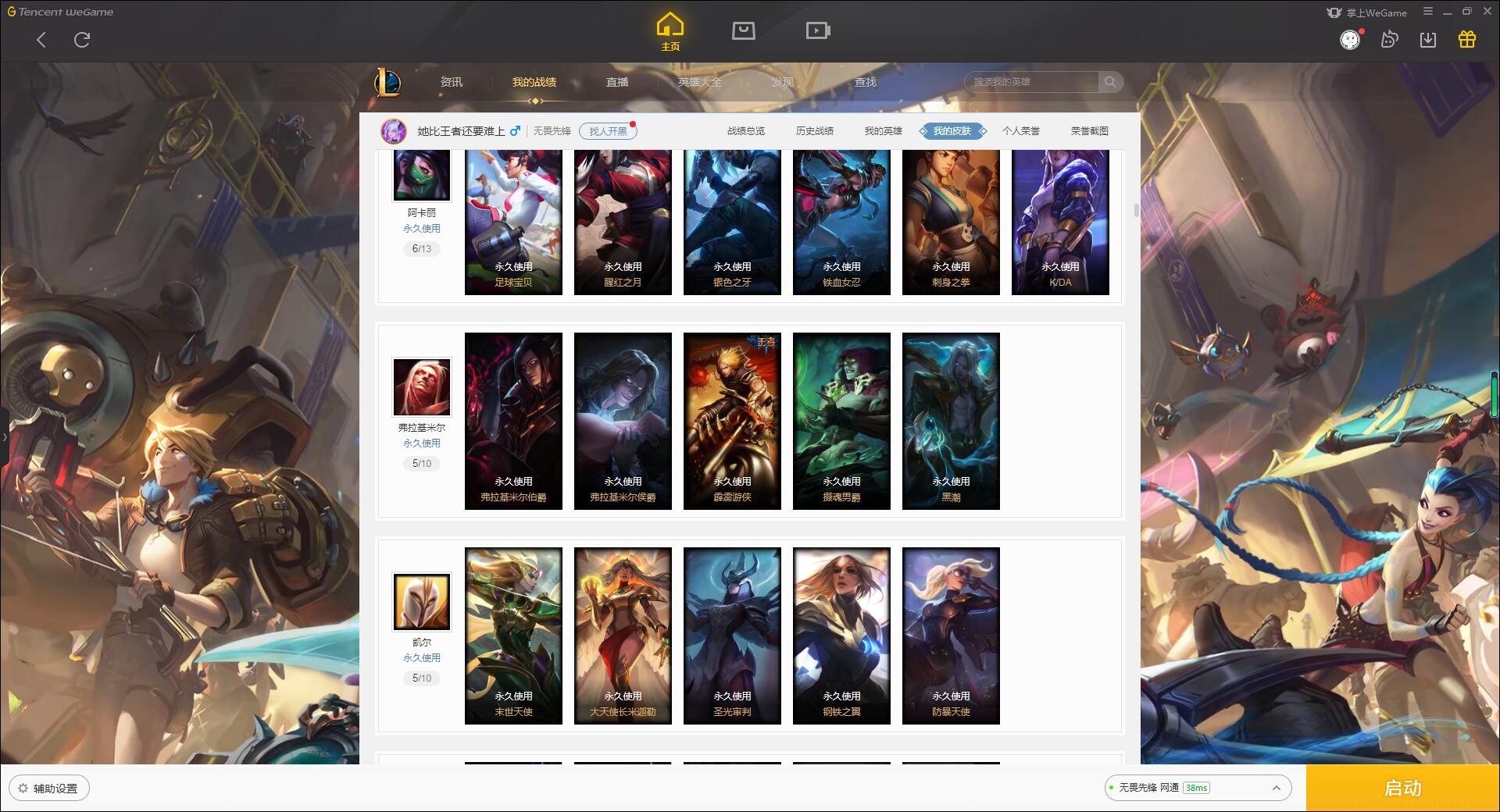This screenshot has width=1500, height=812.
Task: Open the download manager icon
Action: click(1428, 39)
